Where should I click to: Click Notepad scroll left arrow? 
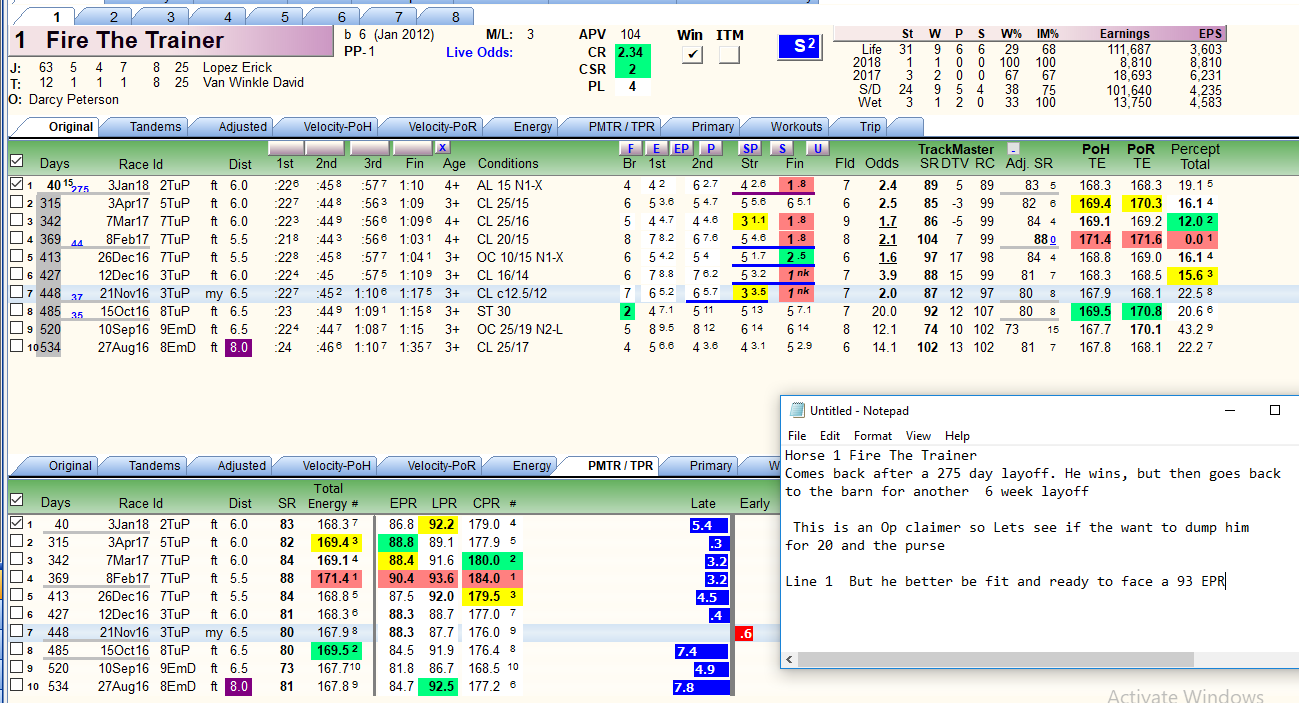[x=790, y=660]
